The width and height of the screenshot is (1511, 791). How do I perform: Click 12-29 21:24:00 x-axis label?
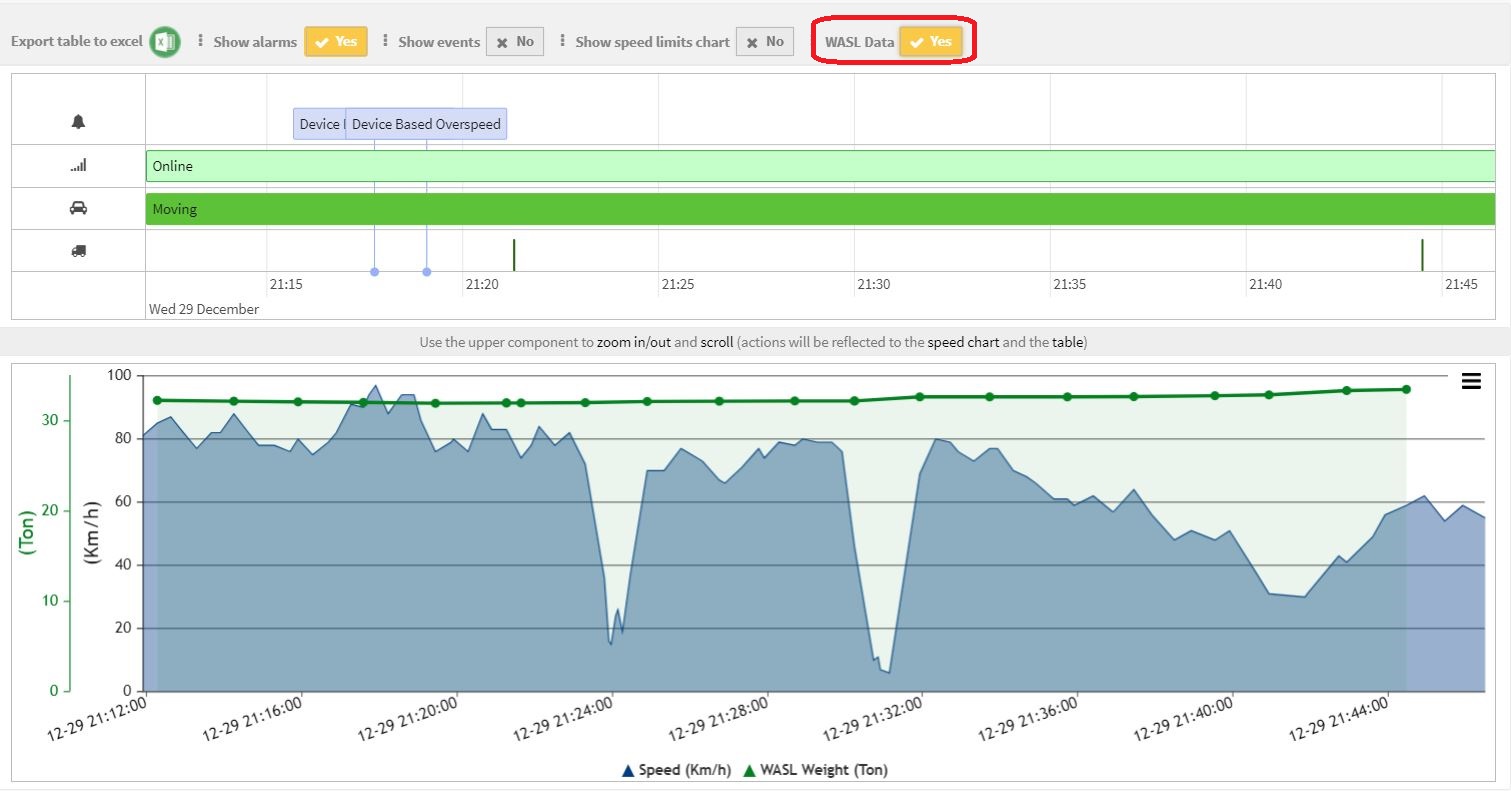tap(565, 718)
